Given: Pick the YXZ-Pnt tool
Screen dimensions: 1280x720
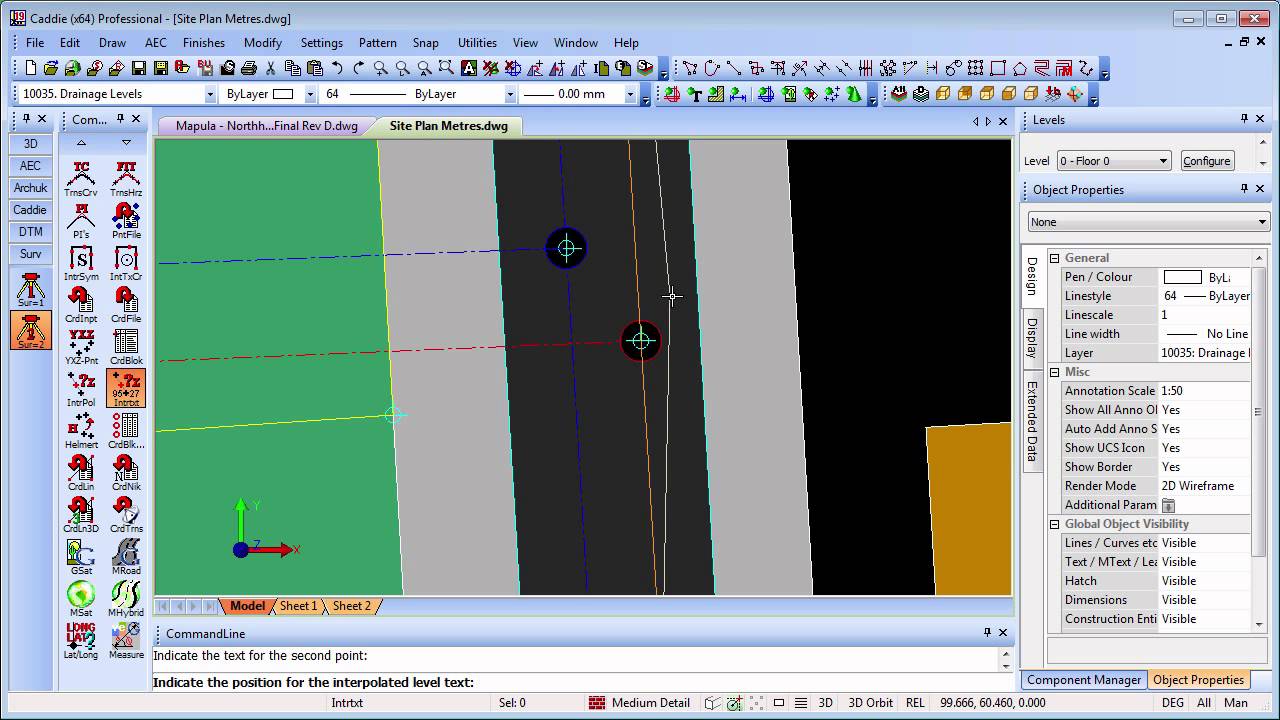Looking at the screenshot, I should tap(81, 346).
